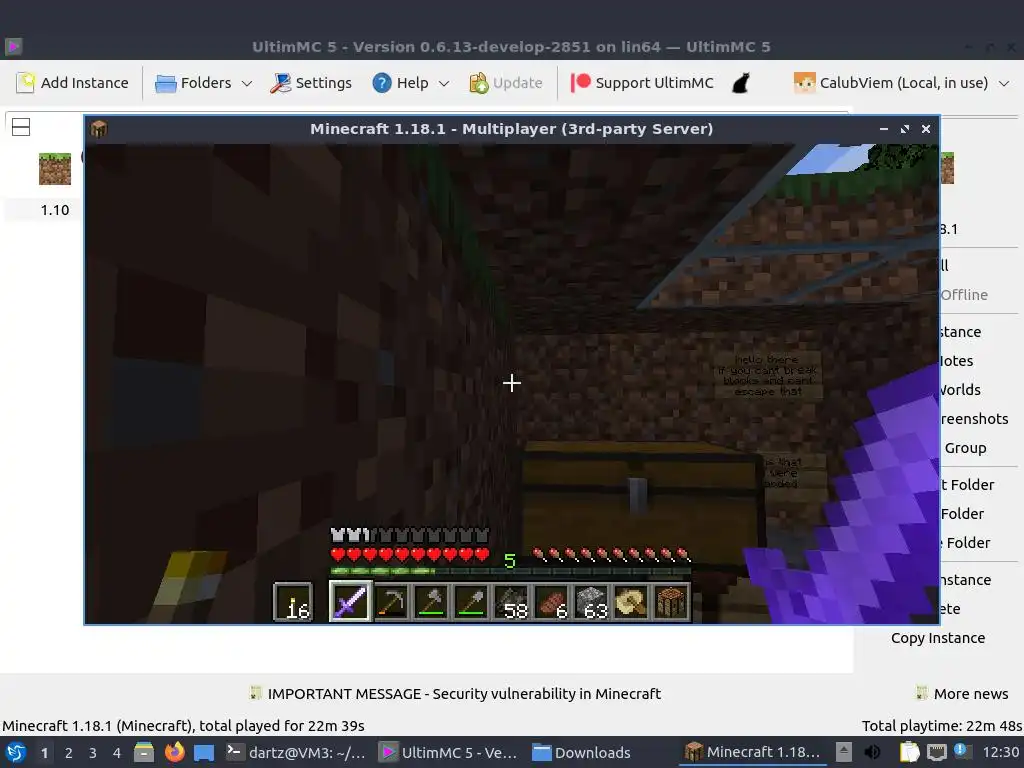Click the total played status bar text

click(184, 726)
